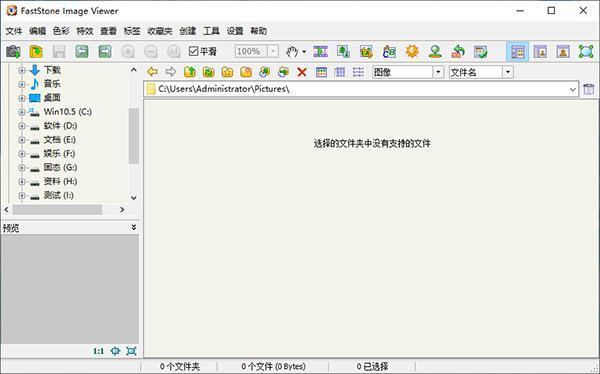Viewport: 600px width, 374px height.
Task: Open the 特效 menu
Action: point(85,31)
